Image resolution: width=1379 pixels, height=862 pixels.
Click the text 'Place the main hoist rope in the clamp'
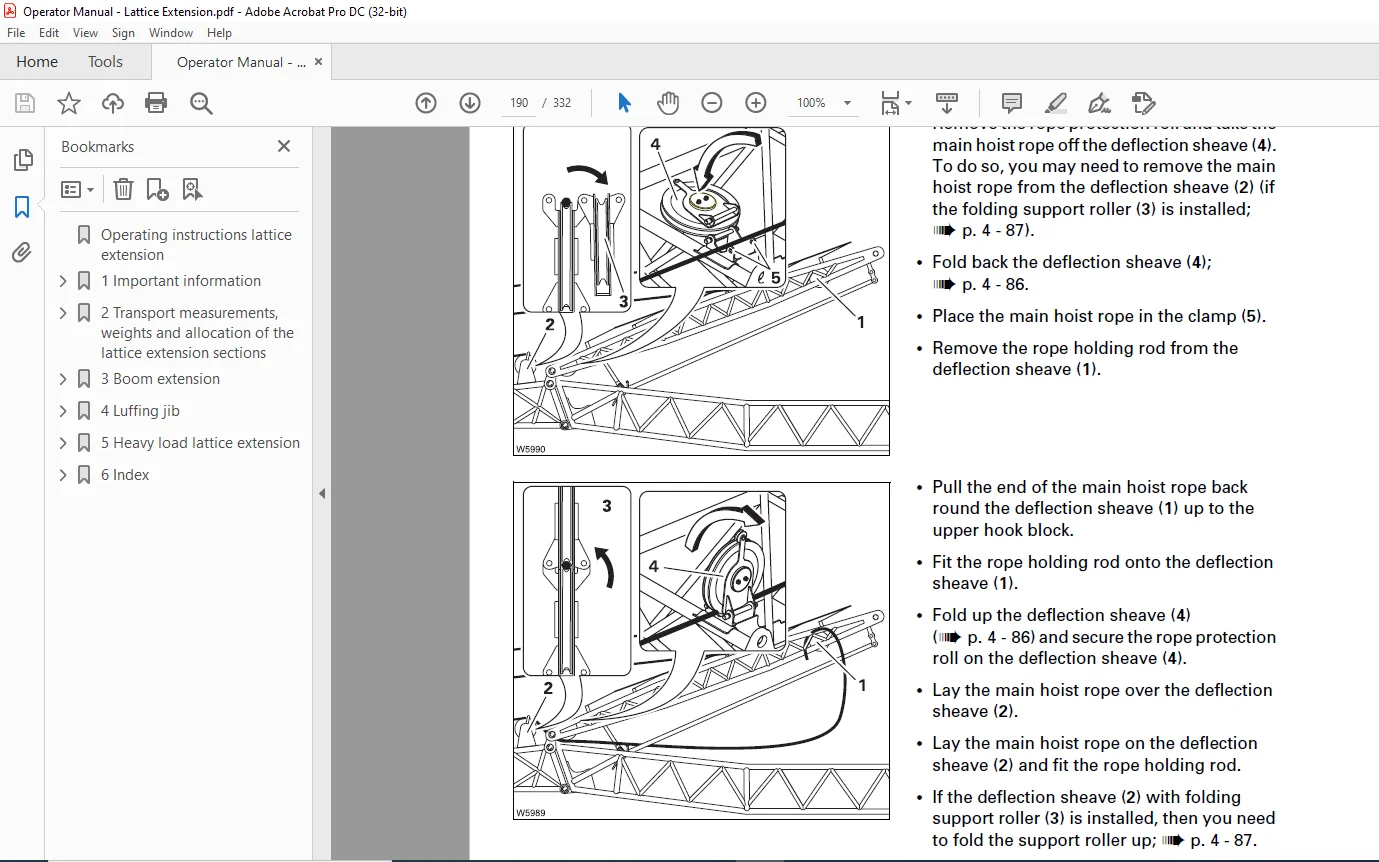click(x=1085, y=316)
